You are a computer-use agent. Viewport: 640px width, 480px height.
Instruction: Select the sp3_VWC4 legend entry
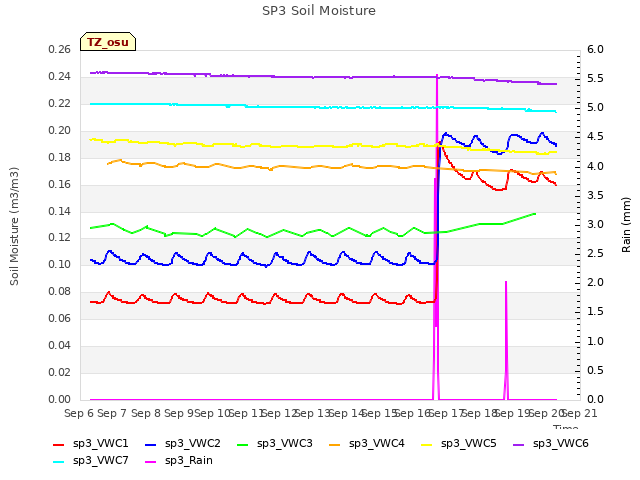tap(367, 444)
